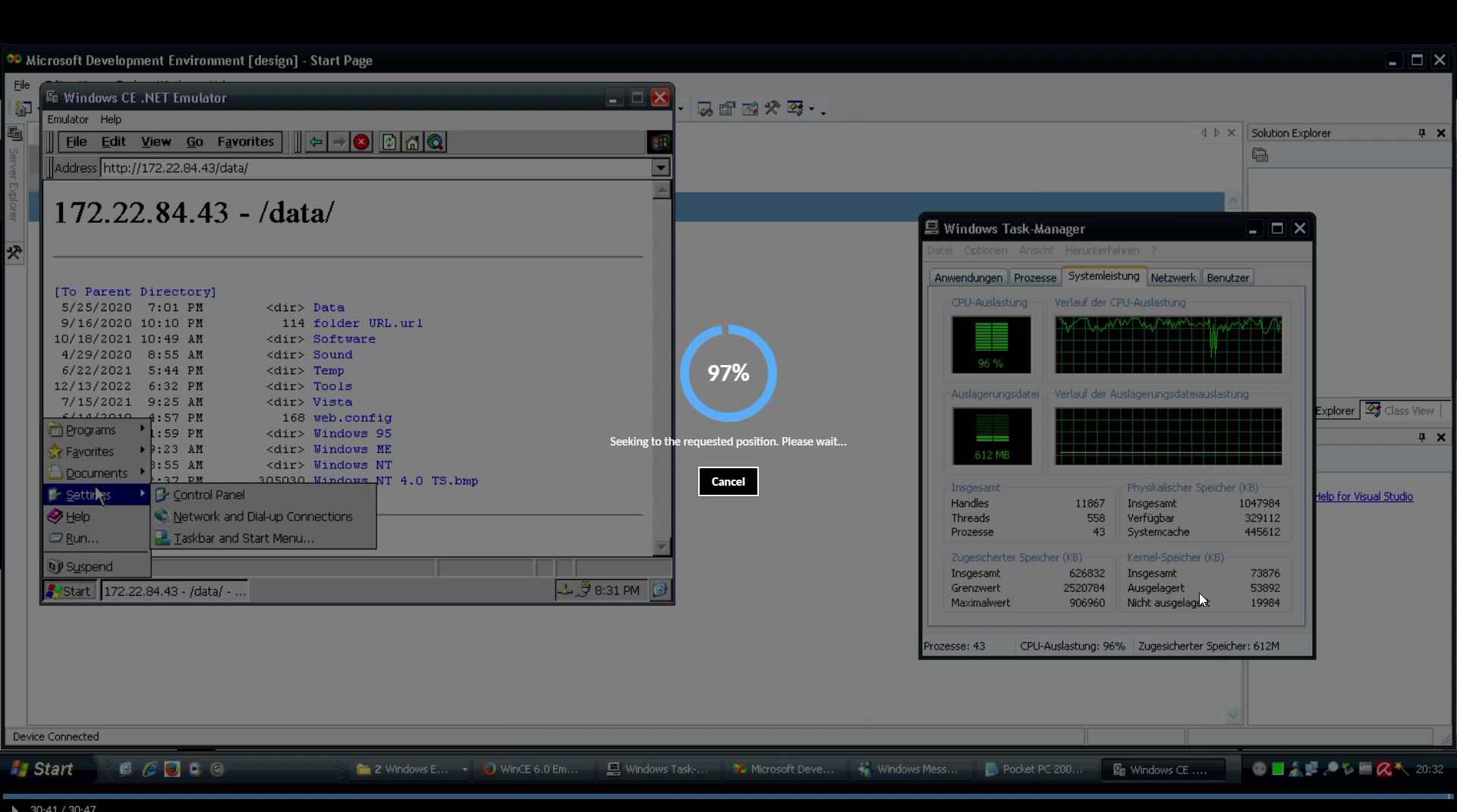The width and height of the screenshot is (1457, 812).
Task: Click the address field in CE browser
Action: coord(376,168)
